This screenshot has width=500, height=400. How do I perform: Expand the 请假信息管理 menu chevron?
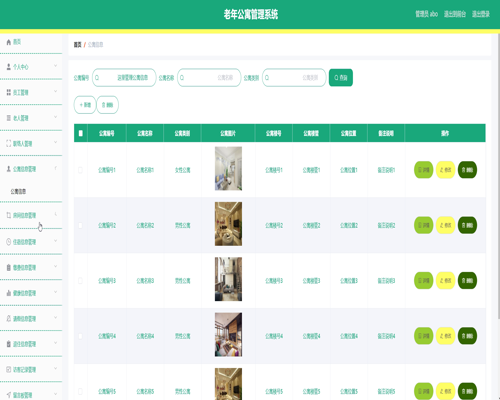coord(56,318)
